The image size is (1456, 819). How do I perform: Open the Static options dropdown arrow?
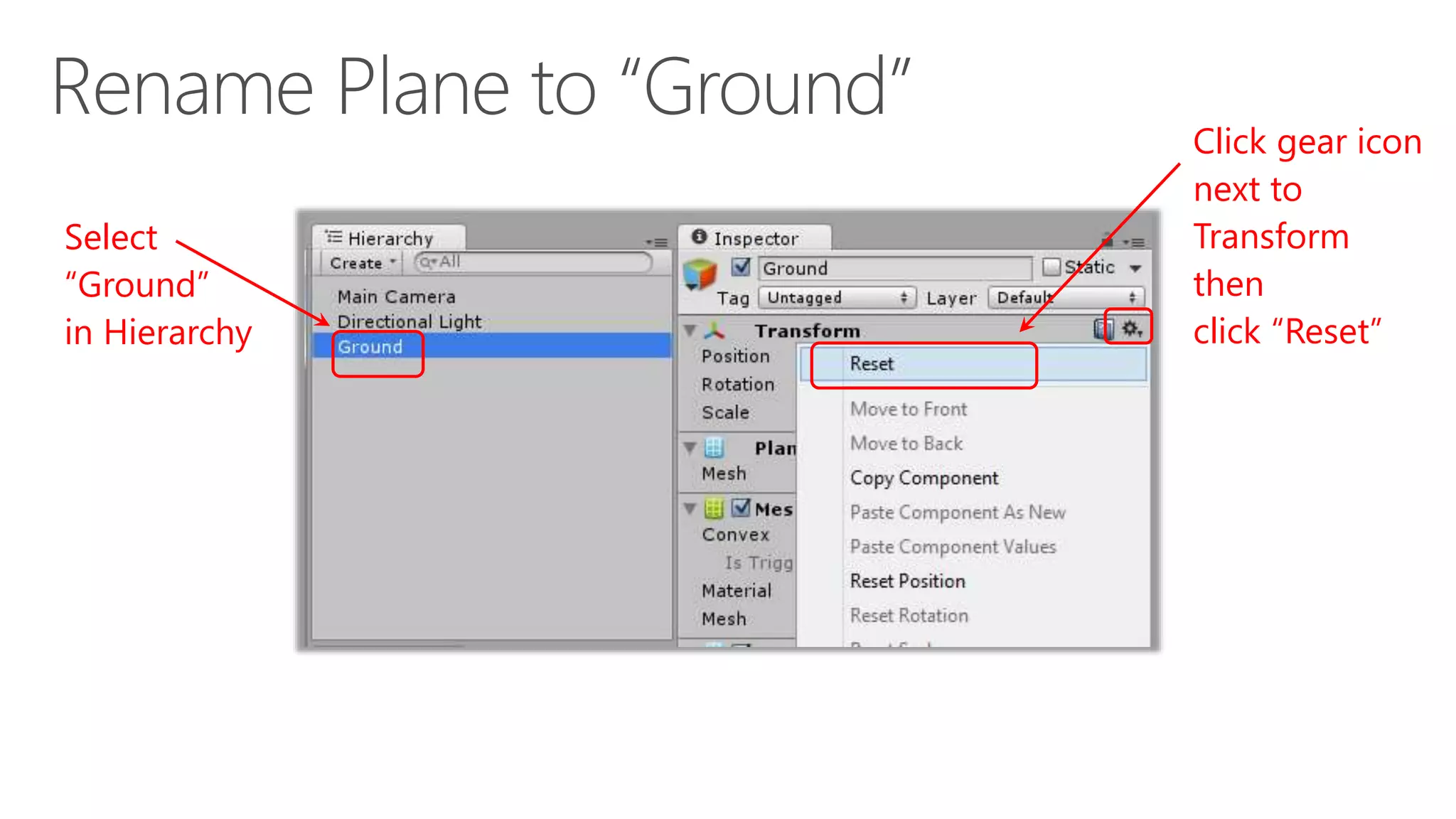click(x=1135, y=269)
